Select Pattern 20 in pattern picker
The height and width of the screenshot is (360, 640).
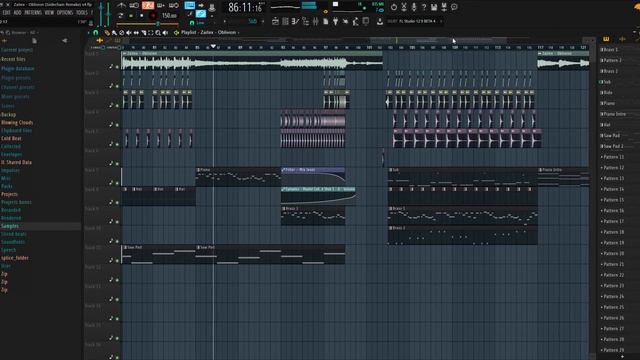point(613,253)
